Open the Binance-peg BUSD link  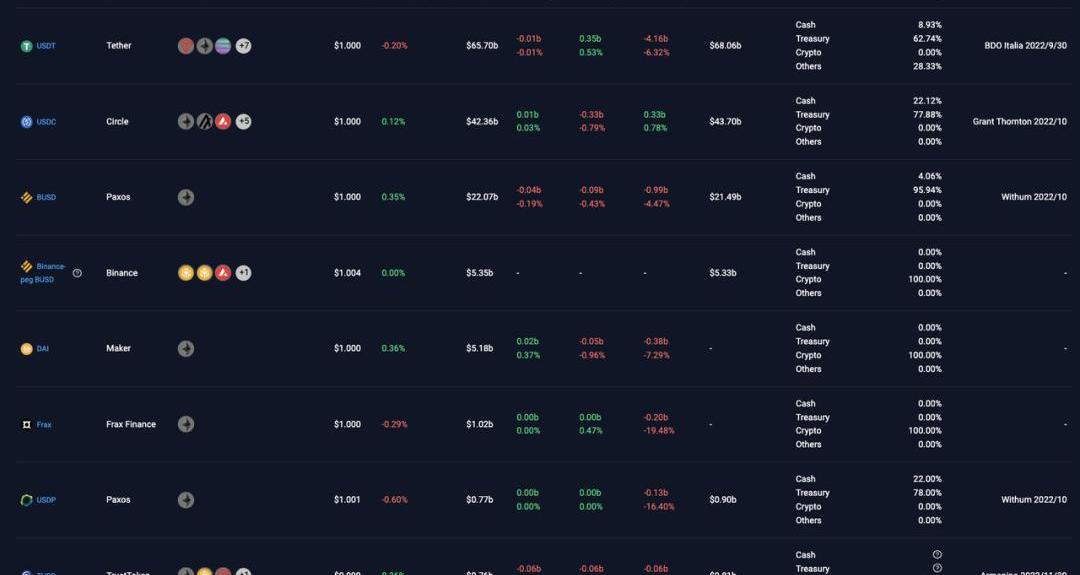tap(44, 273)
